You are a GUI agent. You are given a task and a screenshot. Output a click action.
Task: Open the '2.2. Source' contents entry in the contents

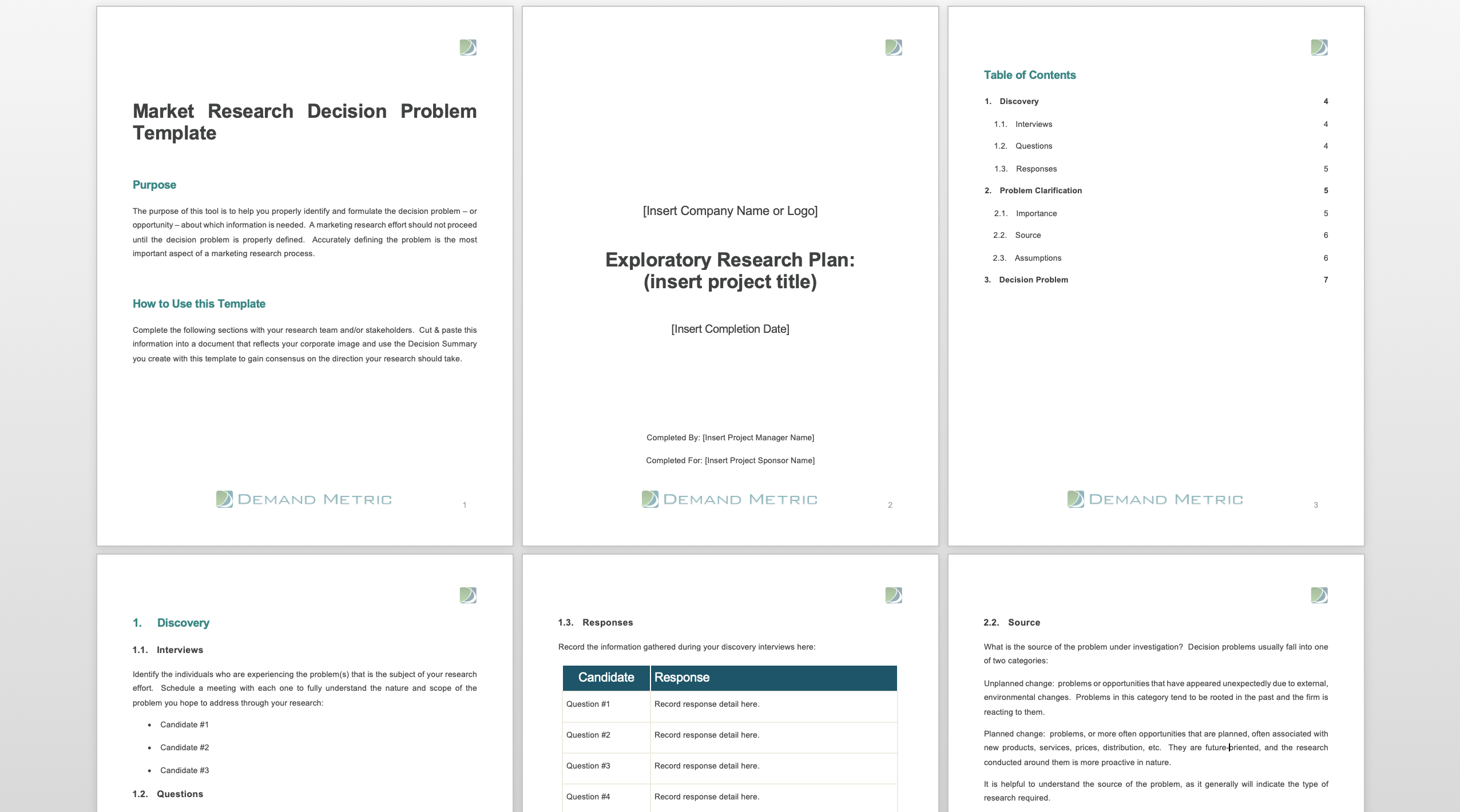click(1161, 235)
